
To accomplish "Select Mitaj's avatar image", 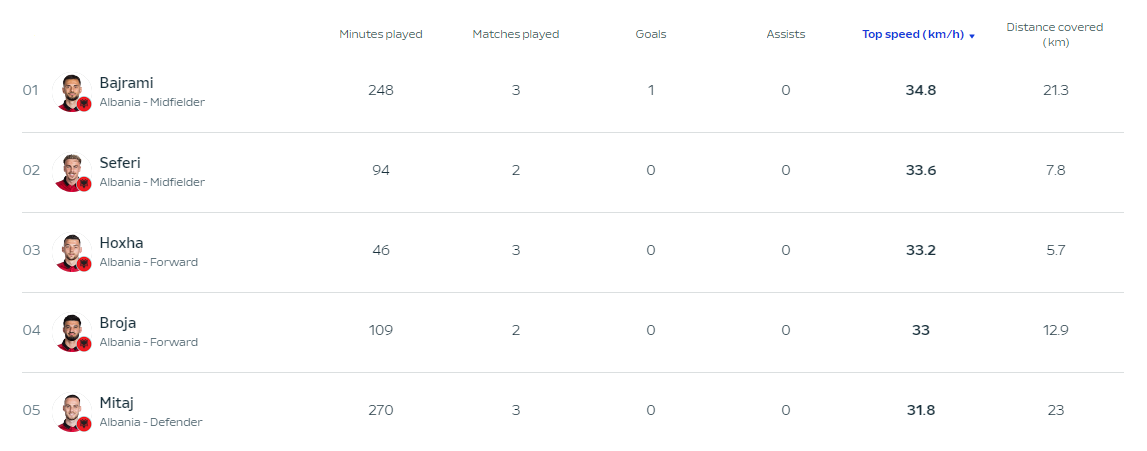I will [72, 411].
